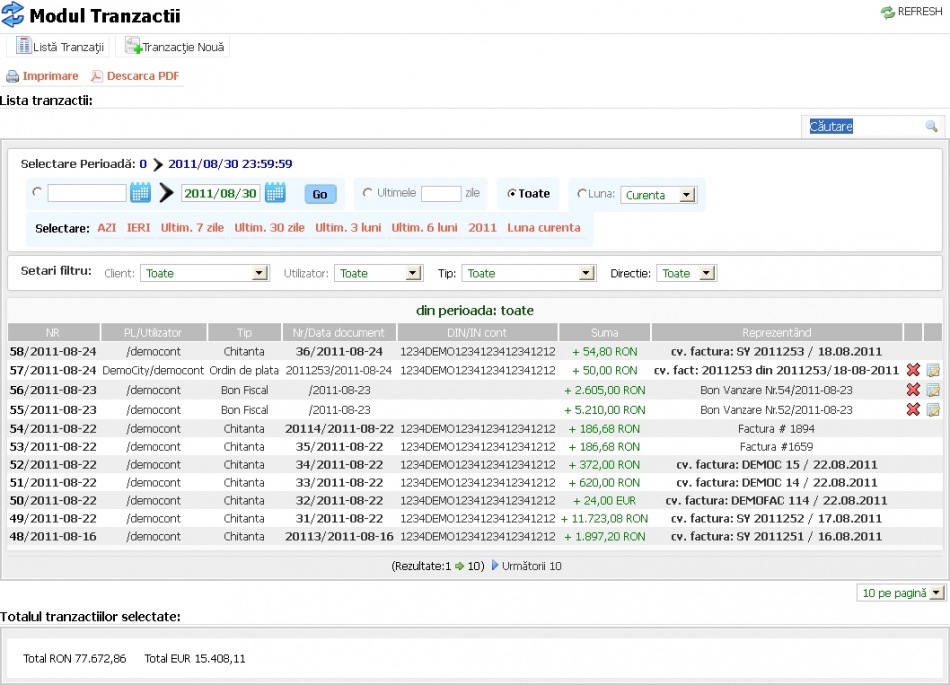This screenshot has width=950, height=685.
Task: Choose Ultim. 30 zile selection
Action: (x=270, y=228)
